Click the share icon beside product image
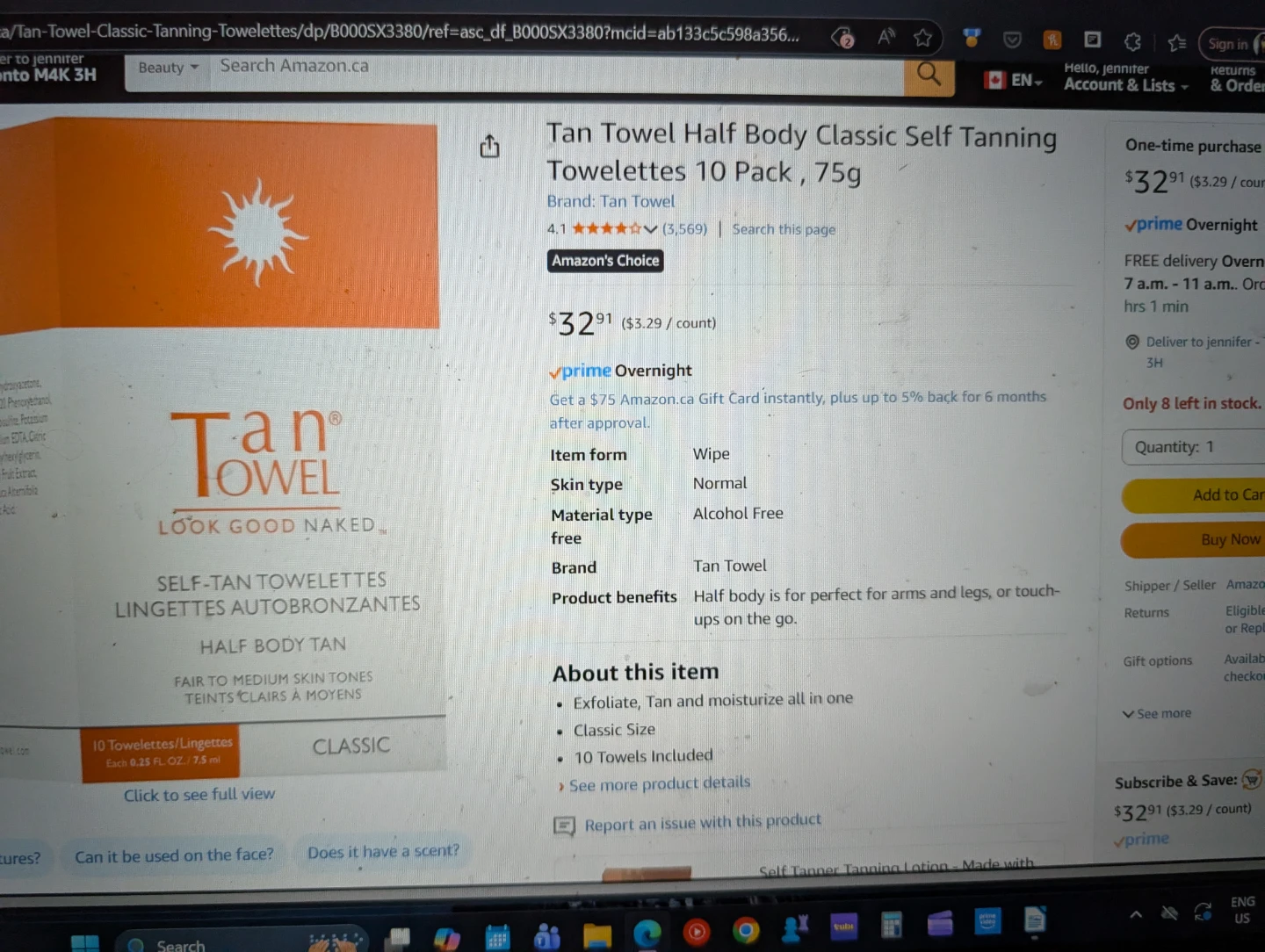The width and height of the screenshot is (1265, 952). (489, 146)
